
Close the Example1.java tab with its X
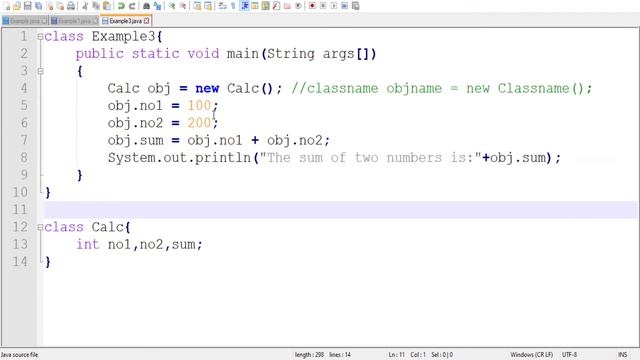click(x=95, y=21)
